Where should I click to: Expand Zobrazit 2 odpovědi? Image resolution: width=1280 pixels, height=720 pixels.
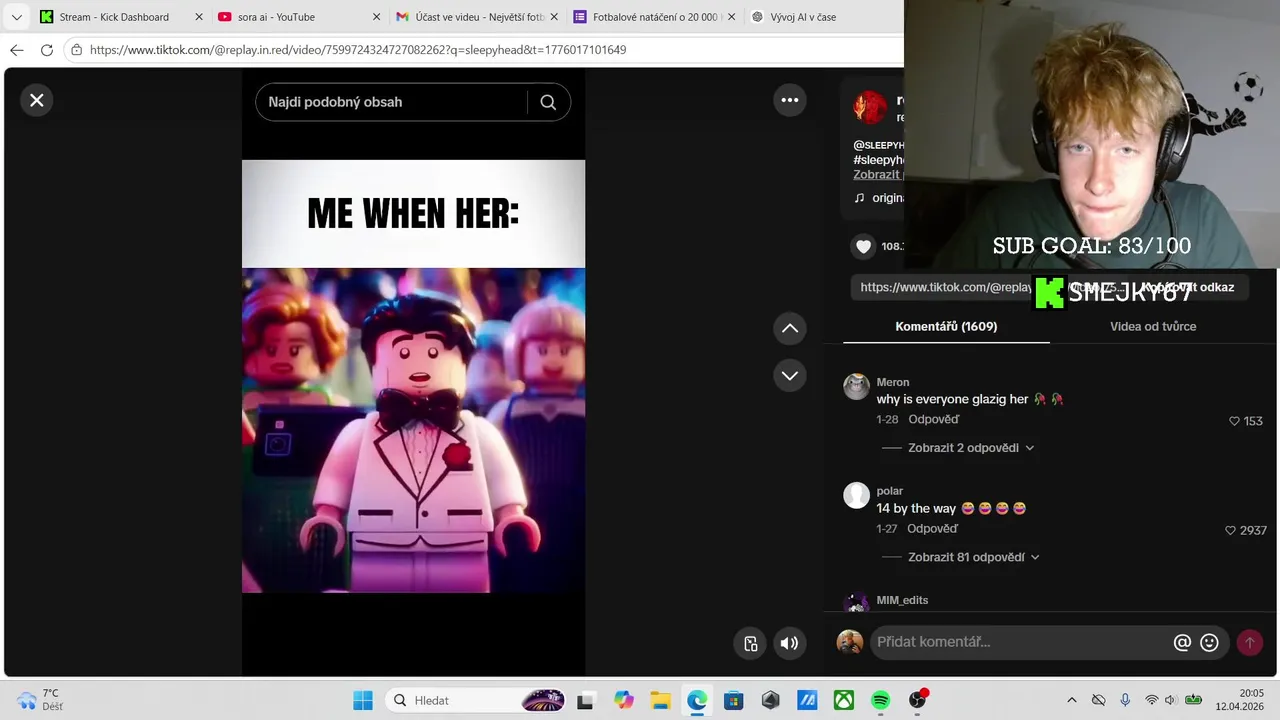tap(971, 448)
